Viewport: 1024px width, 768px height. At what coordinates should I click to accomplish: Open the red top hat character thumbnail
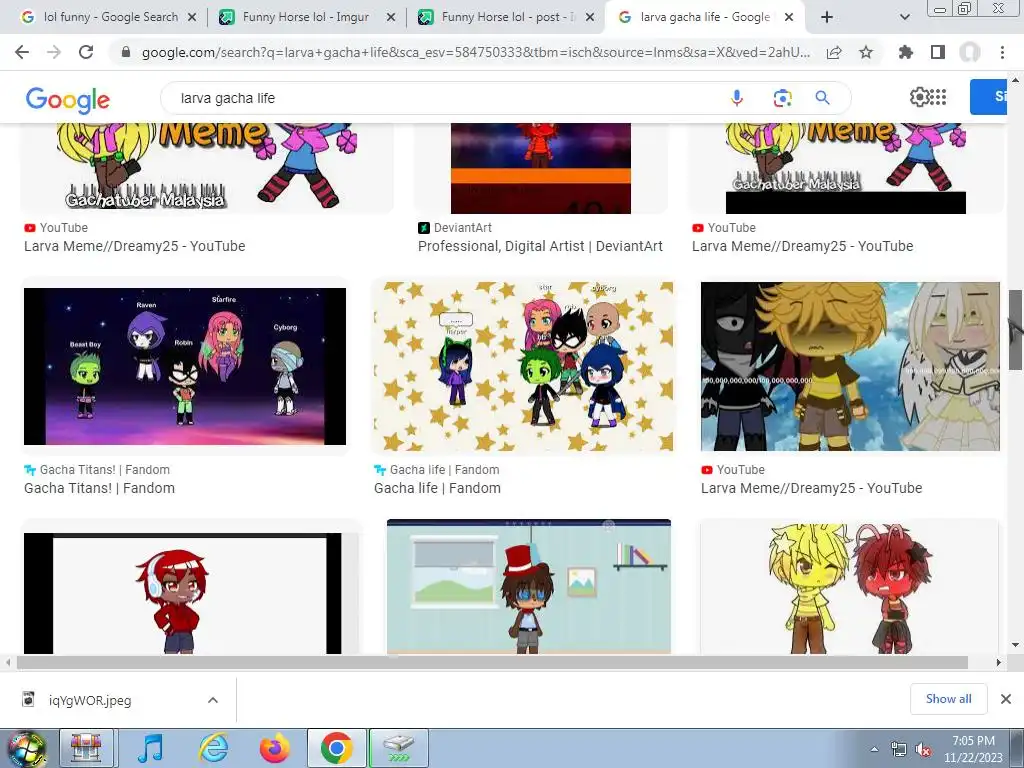[529, 586]
